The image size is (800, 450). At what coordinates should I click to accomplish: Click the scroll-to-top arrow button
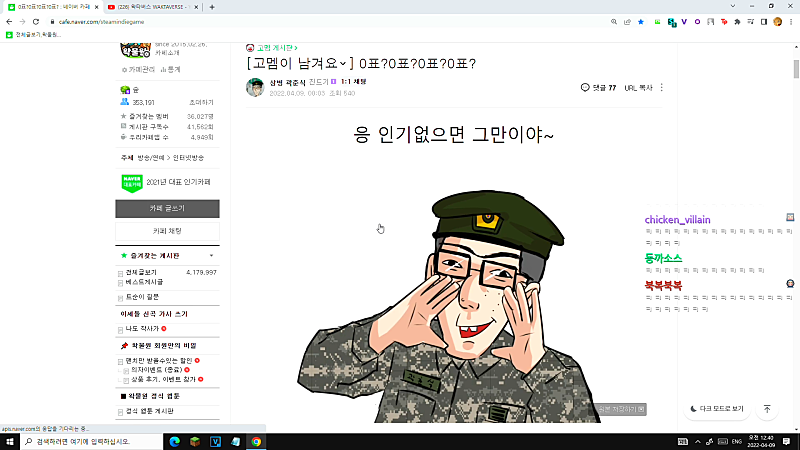(x=767, y=409)
